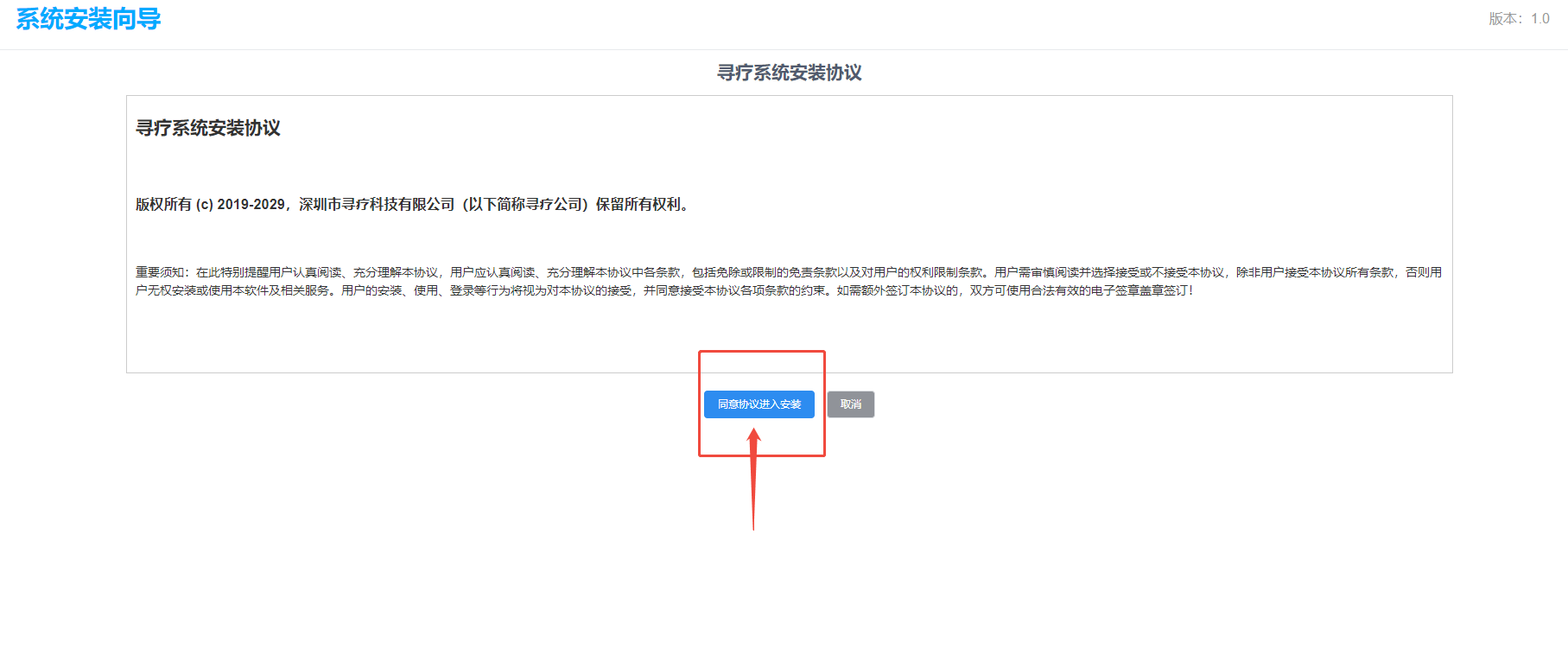Click the 2019-2029 year range in copyright
This screenshot has width=1568, height=649.
[251, 205]
